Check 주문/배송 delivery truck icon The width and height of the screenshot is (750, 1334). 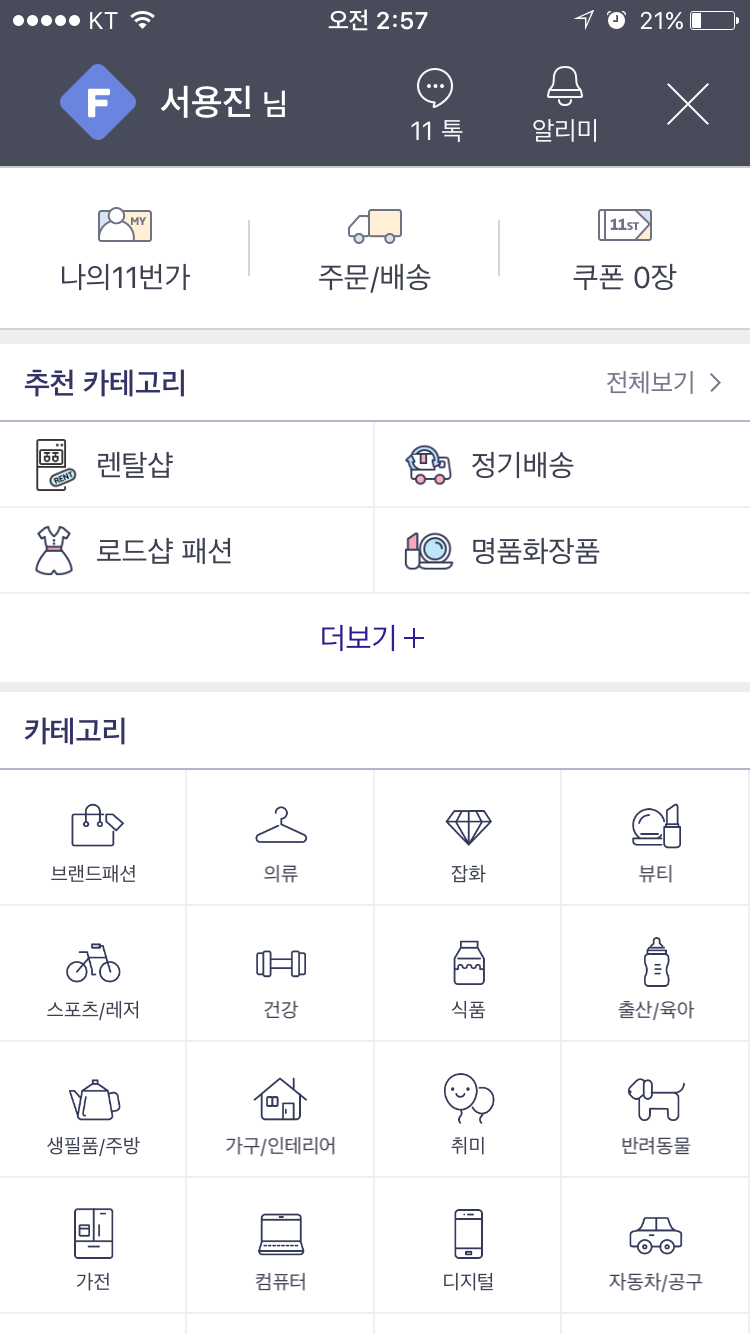point(375,225)
